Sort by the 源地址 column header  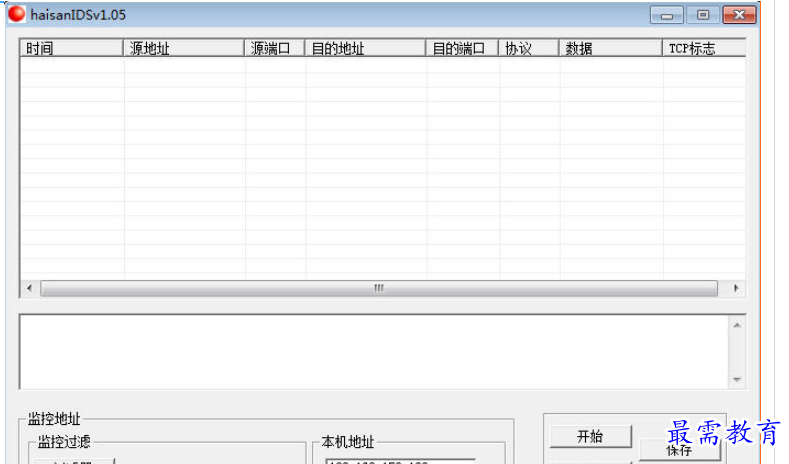tap(184, 48)
